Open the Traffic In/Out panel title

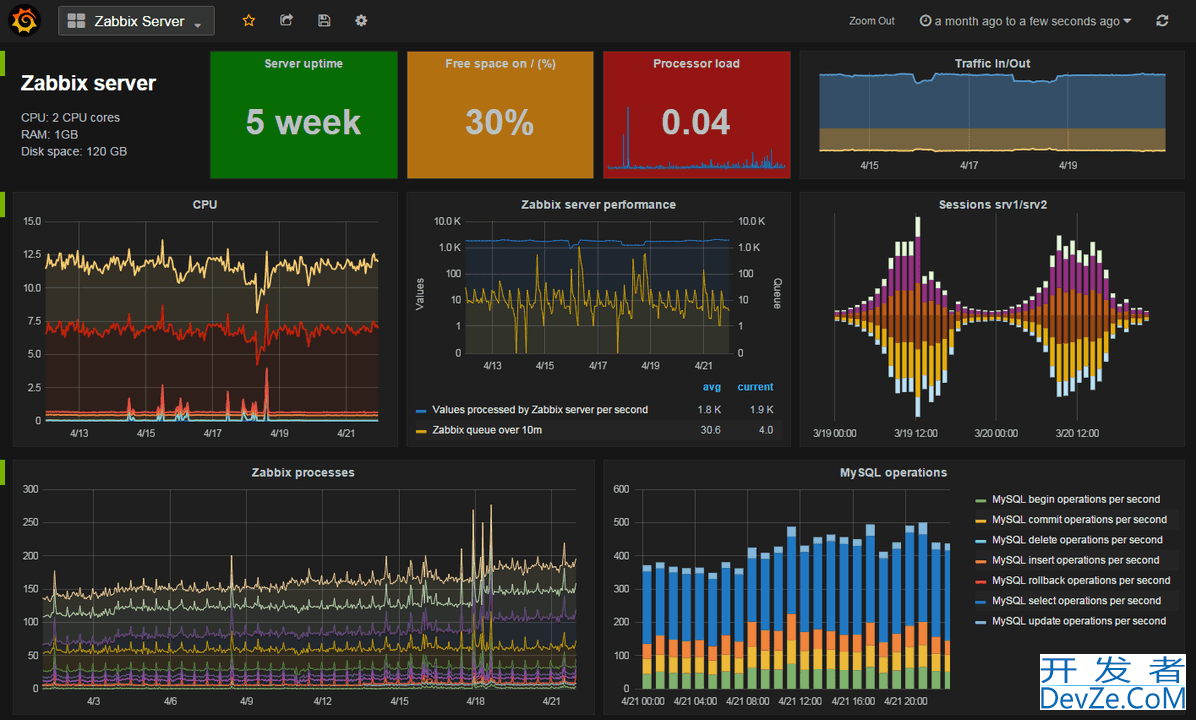[x=992, y=64]
